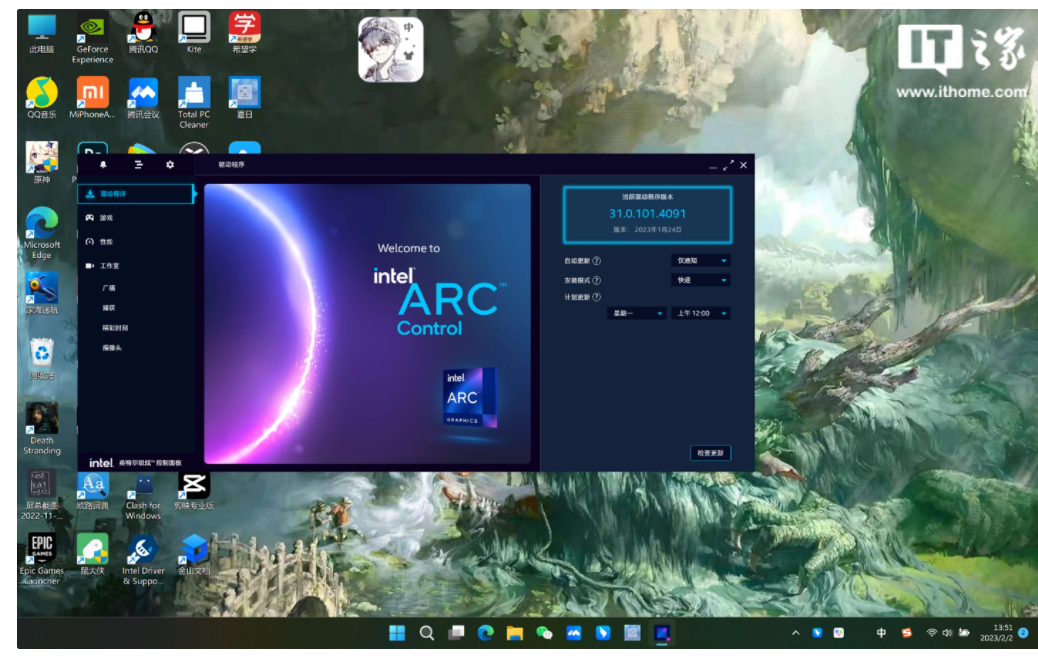The width and height of the screenshot is (1038, 661).
Task: Click the list menu icon in Arc Control header
Action: [x=138, y=165]
